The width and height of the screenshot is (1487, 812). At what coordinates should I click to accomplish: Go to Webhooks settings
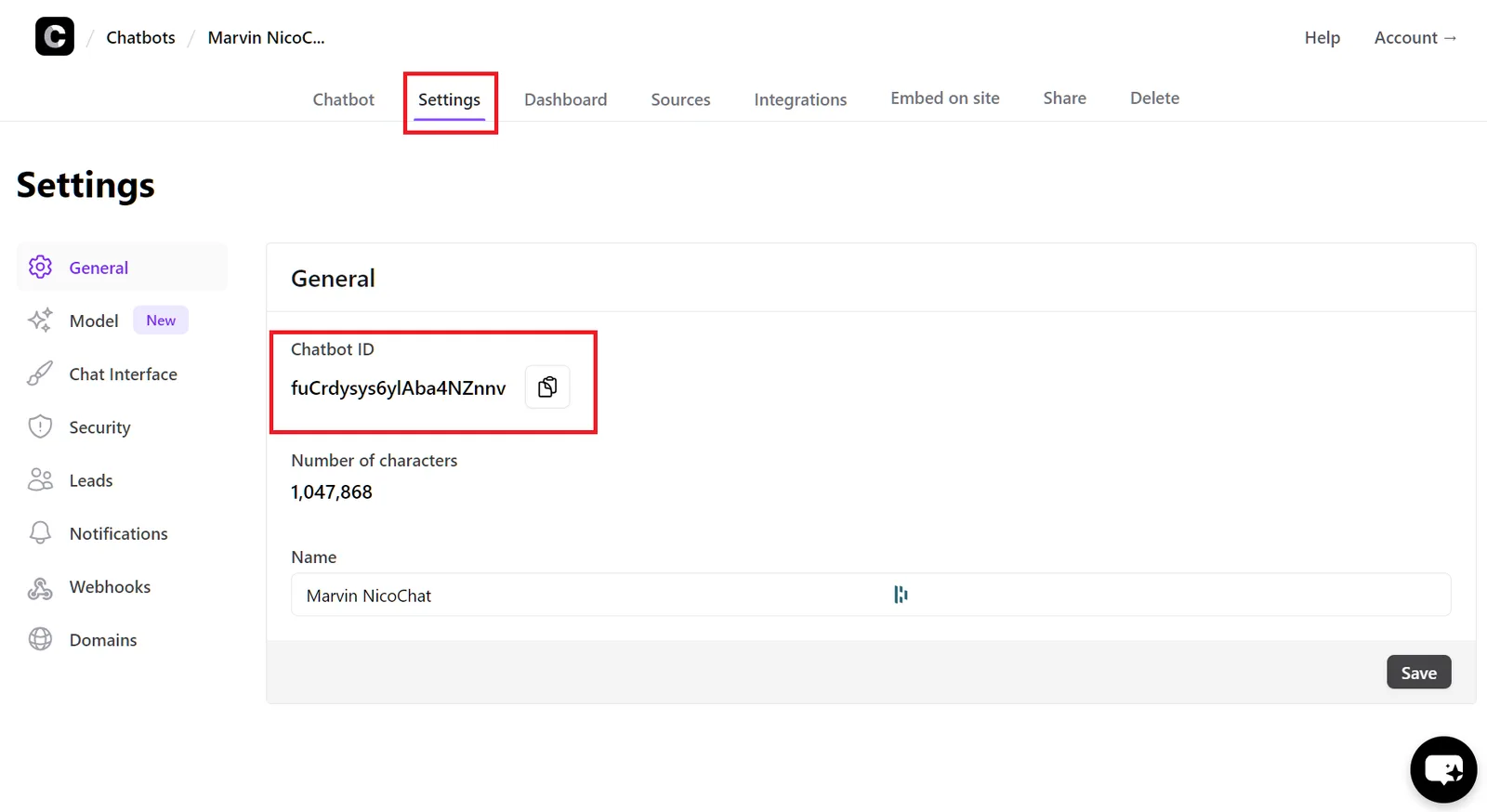(x=110, y=586)
